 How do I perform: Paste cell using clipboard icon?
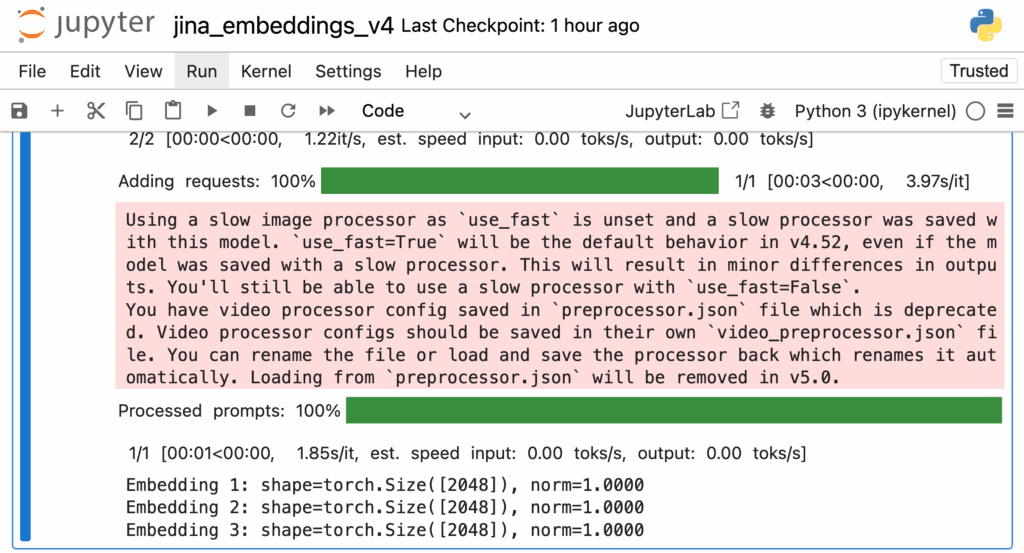tap(173, 111)
